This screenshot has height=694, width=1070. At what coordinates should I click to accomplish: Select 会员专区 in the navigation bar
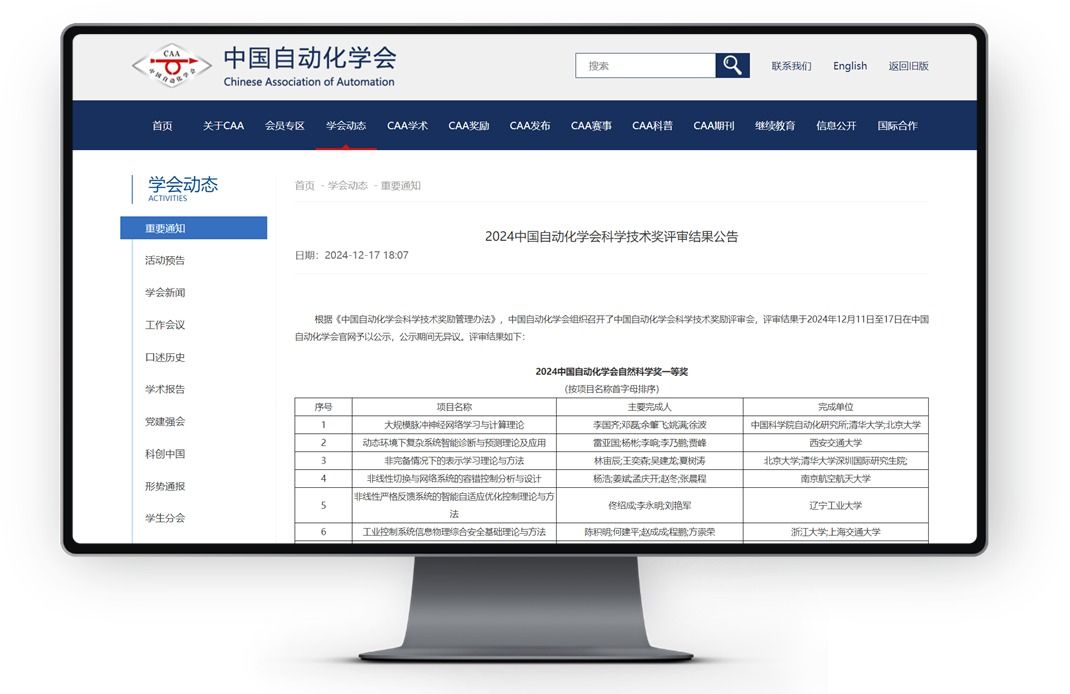coord(285,126)
